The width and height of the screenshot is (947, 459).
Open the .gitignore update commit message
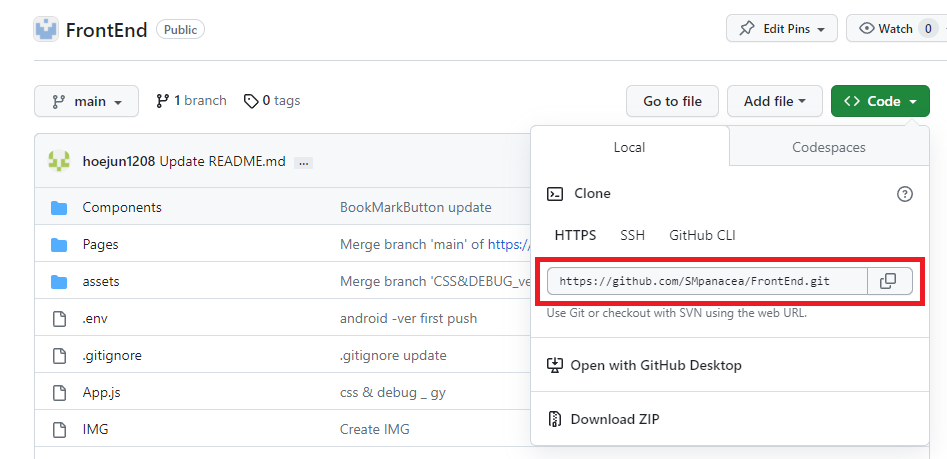[x=393, y=356]
